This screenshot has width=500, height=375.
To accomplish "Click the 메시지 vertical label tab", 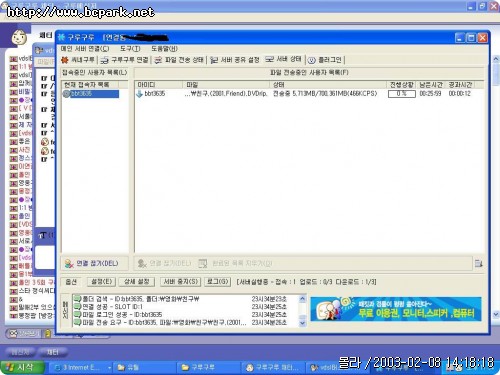I will [x=66, y=310].
